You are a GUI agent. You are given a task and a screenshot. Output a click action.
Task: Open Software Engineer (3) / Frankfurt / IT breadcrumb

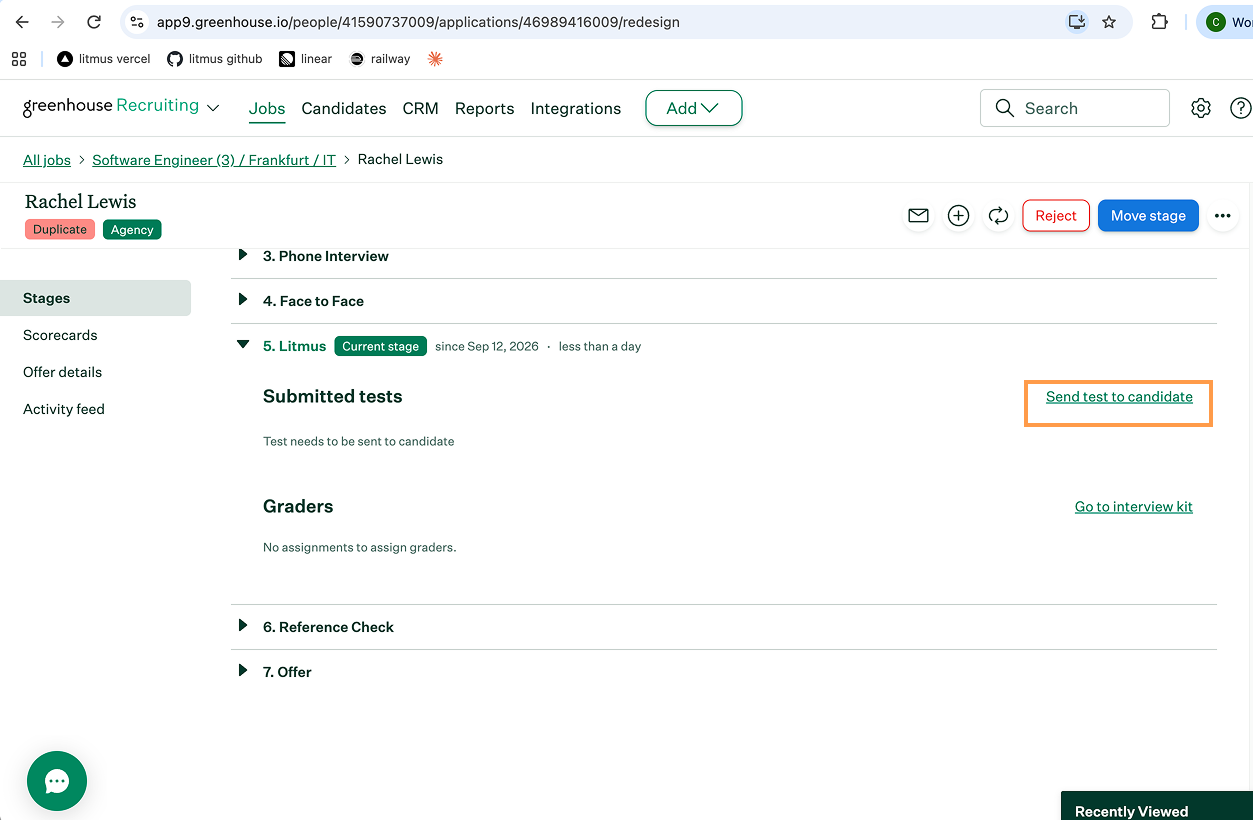click(214, 160)
